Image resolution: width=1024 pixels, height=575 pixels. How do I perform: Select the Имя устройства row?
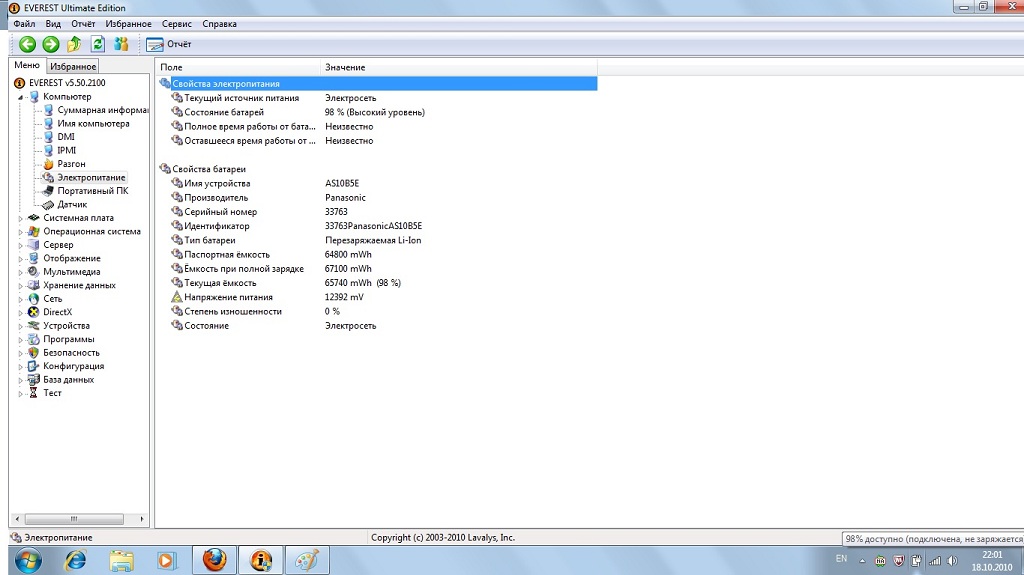point(377,184)
